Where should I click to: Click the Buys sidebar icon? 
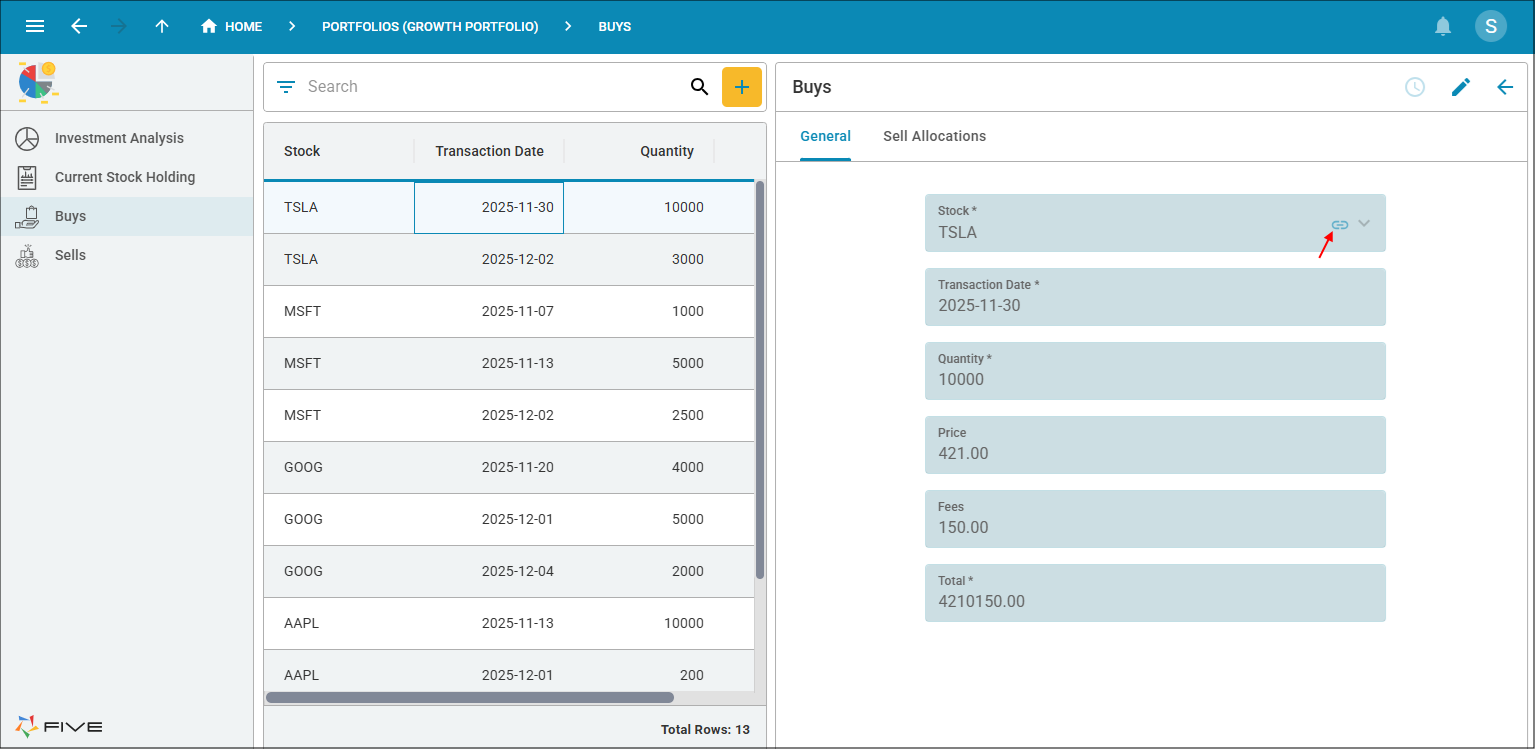27,216
